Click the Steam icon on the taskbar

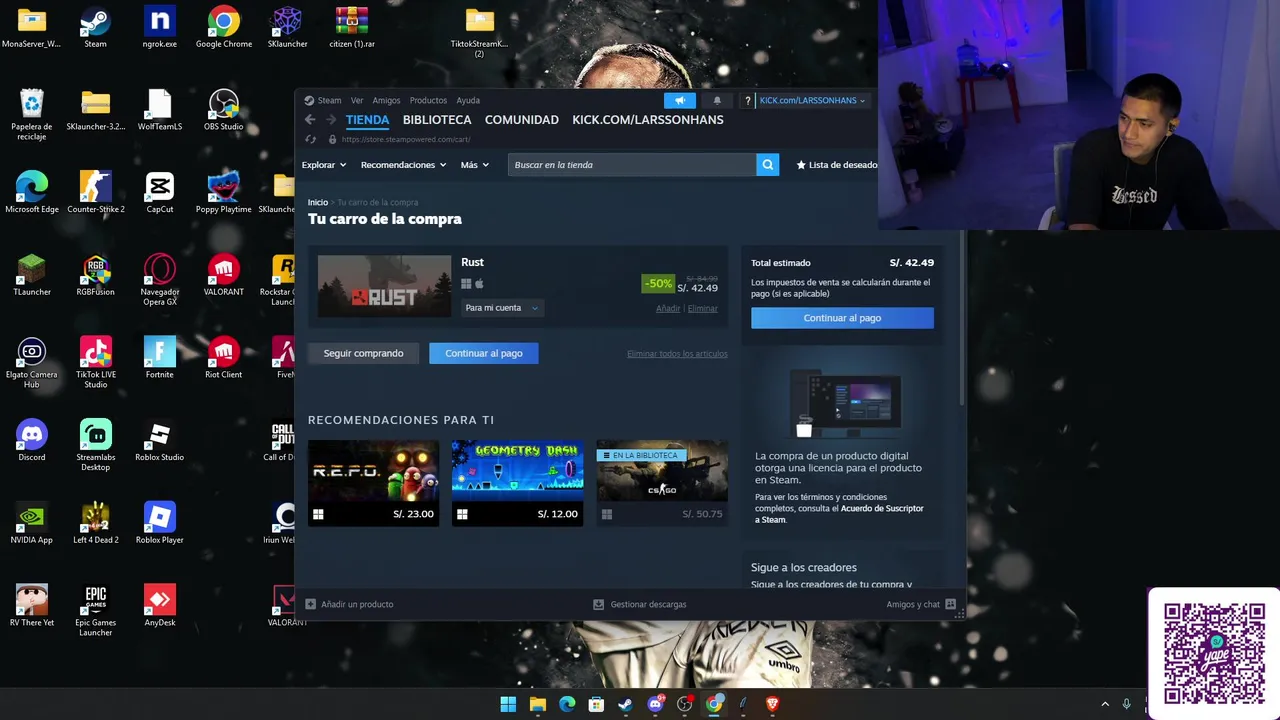[x=625, y=704]
